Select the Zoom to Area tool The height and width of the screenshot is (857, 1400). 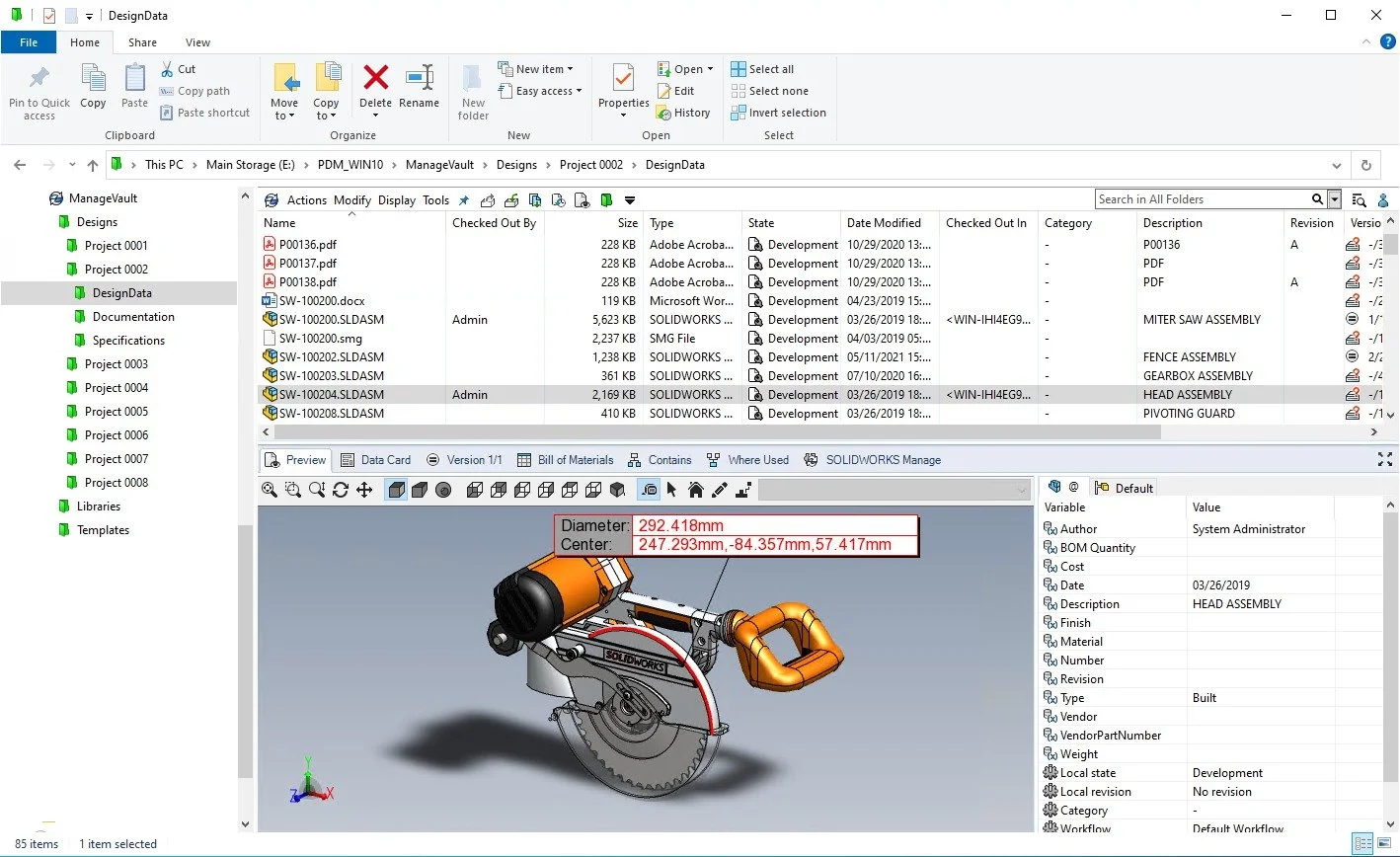[x=293, y=490]
